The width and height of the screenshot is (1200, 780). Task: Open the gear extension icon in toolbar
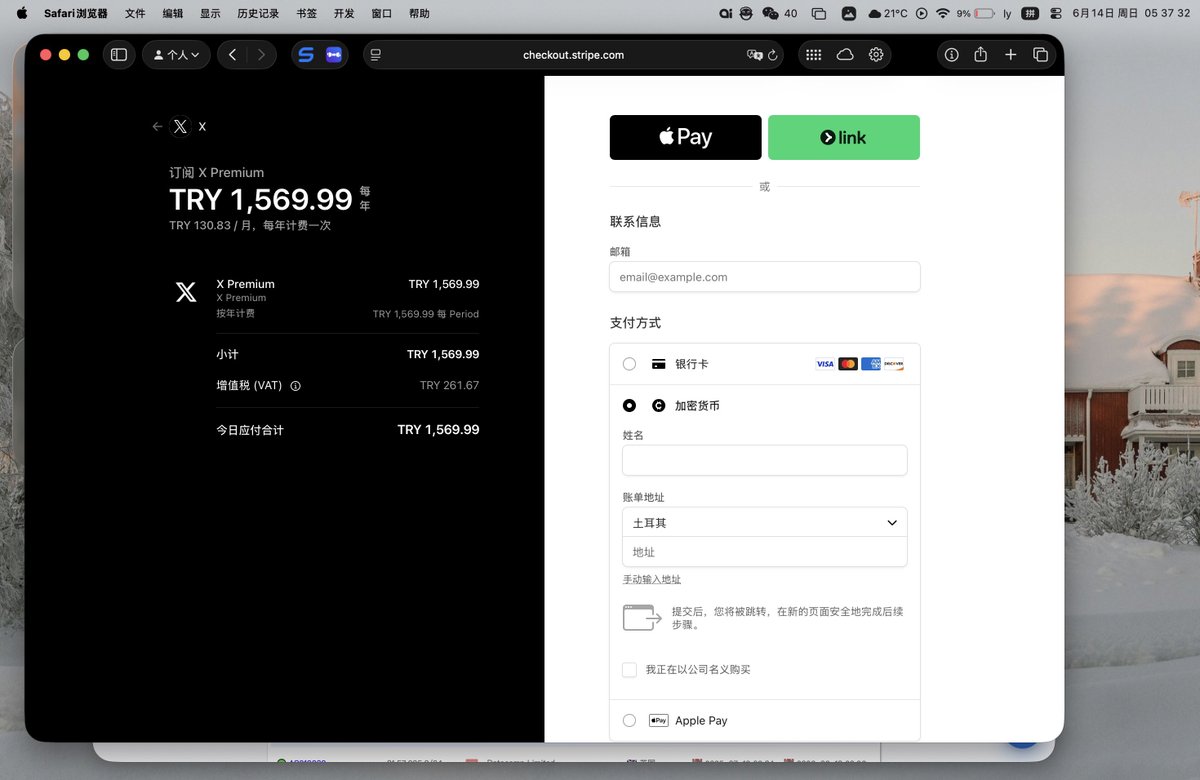[x=876, y=55]
